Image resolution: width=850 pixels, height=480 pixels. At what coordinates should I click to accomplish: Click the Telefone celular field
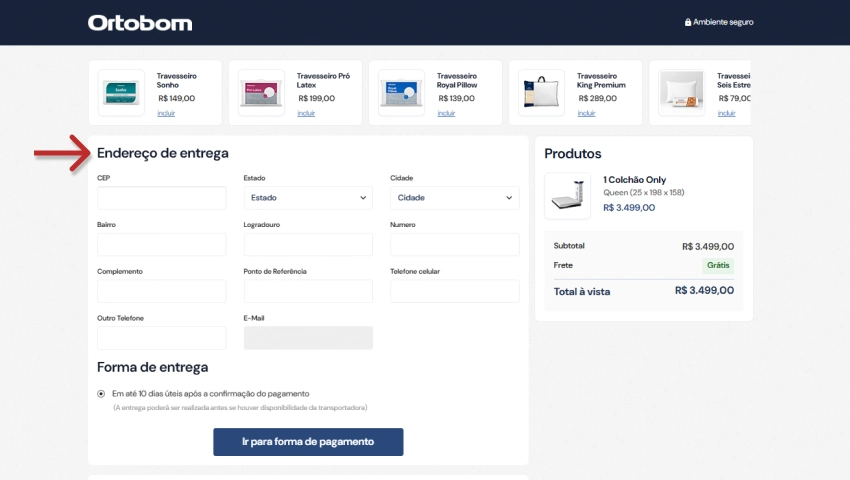[x=454, y=291]
